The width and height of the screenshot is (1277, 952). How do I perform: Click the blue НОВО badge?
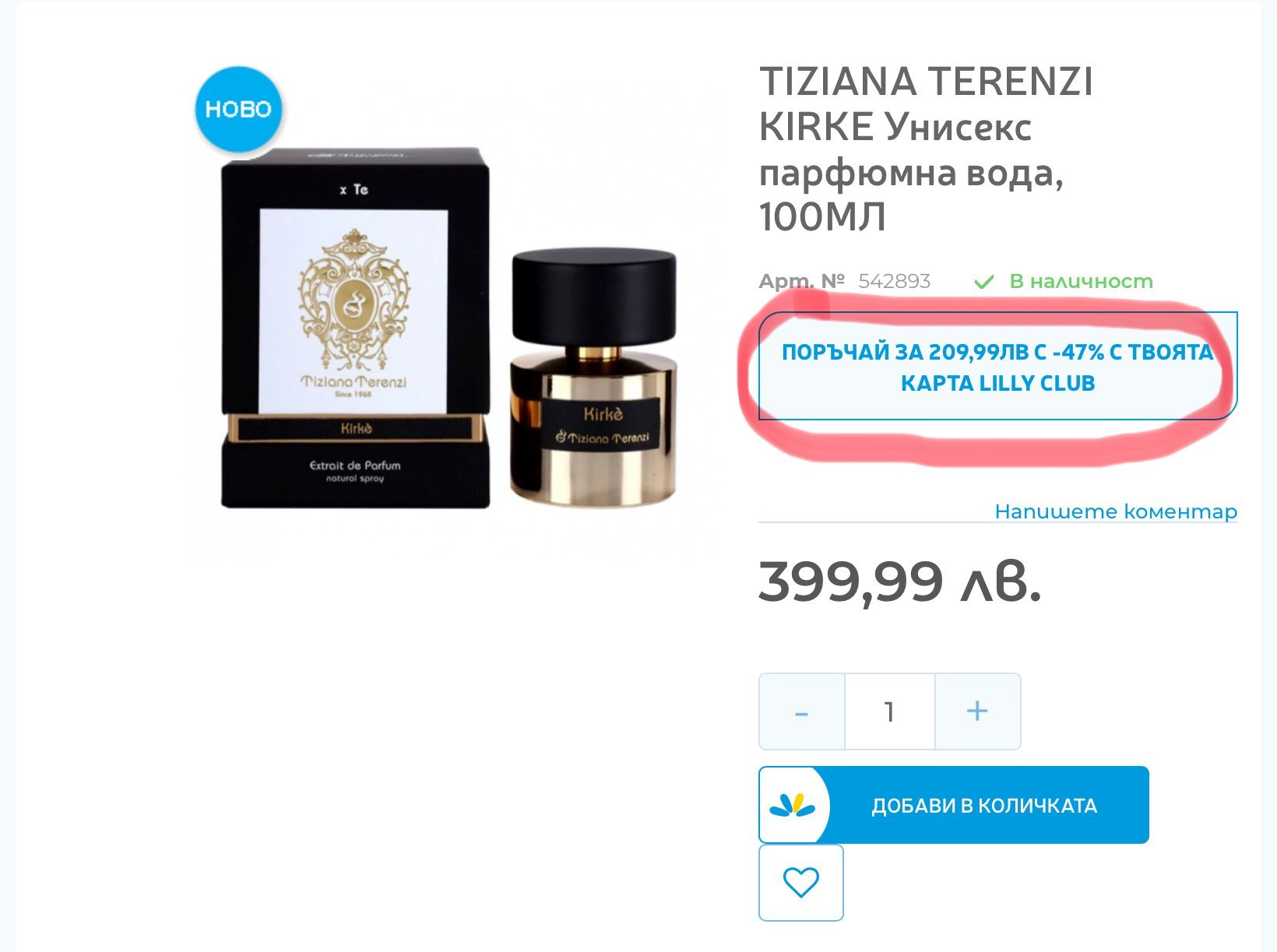click(x=237, y=109)
